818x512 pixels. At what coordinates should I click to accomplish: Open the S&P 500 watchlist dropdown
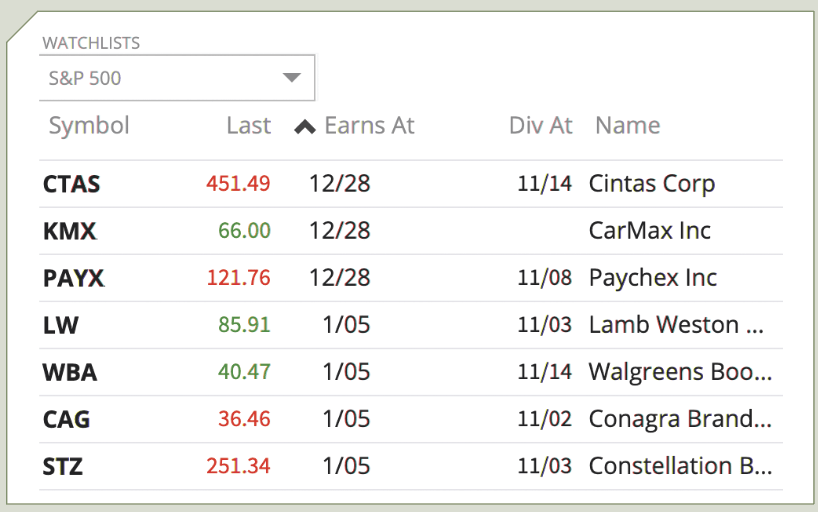177,78
